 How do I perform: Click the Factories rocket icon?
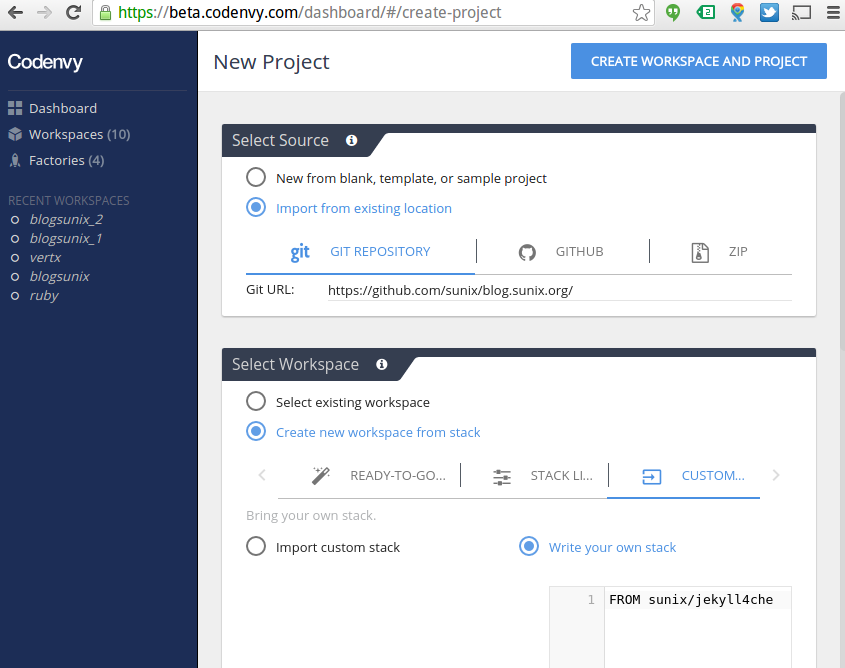click(15, 160)
